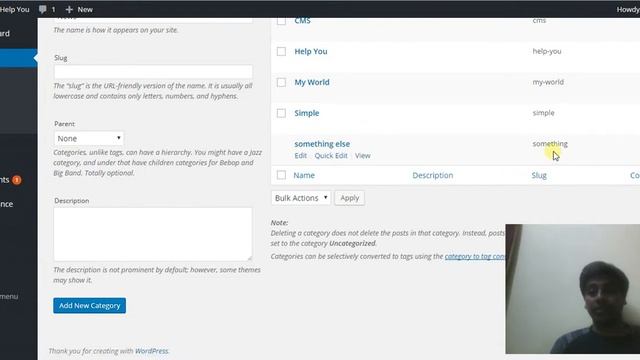Sort by the Name column footer

[x=304, y=176]
